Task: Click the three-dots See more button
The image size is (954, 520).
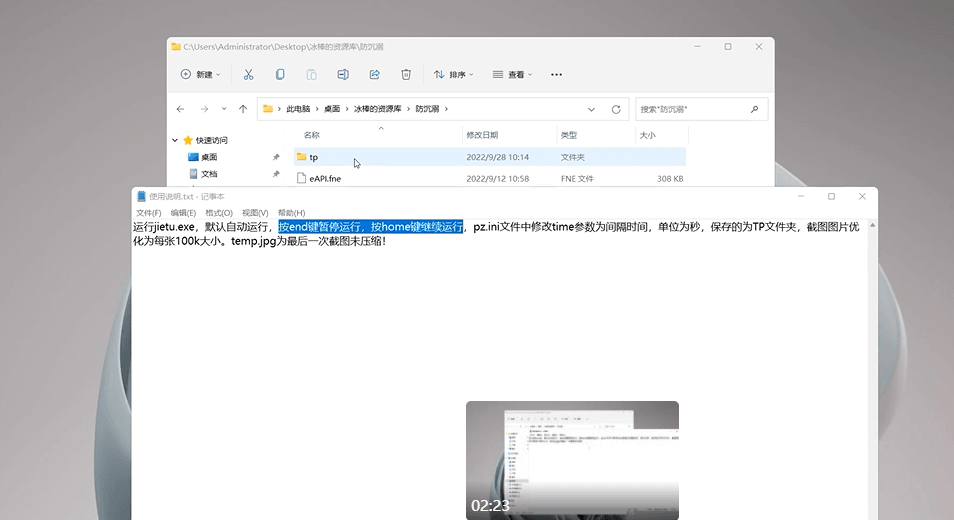Action: 557,75
